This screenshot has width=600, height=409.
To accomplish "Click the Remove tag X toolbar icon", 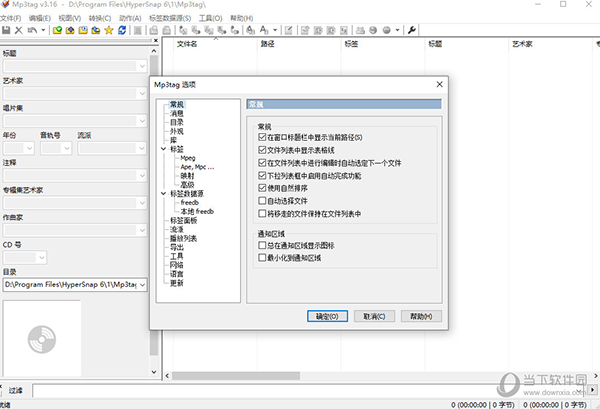I will coord(18,30).
